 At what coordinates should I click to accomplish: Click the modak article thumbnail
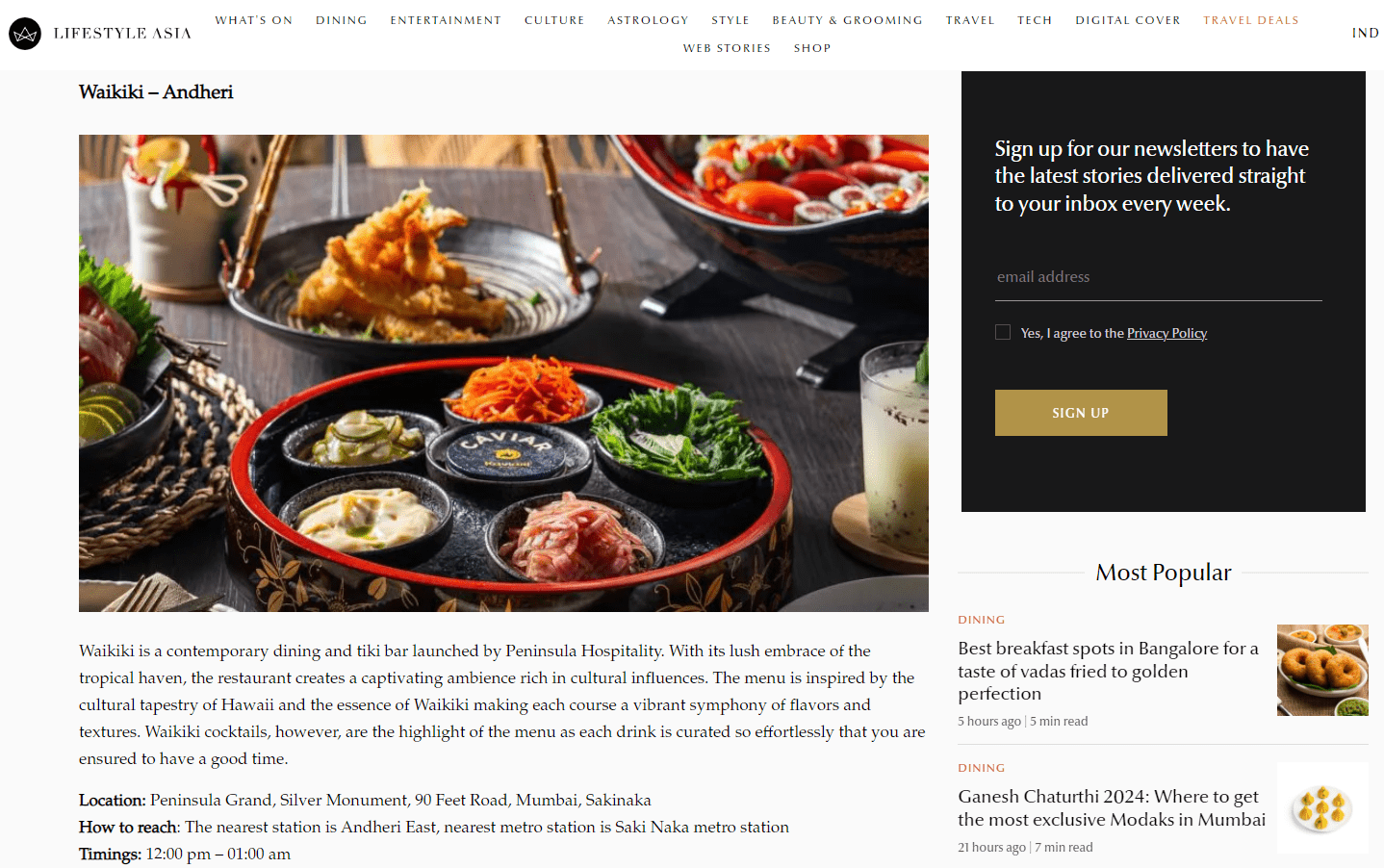[x=1322, y=807]
